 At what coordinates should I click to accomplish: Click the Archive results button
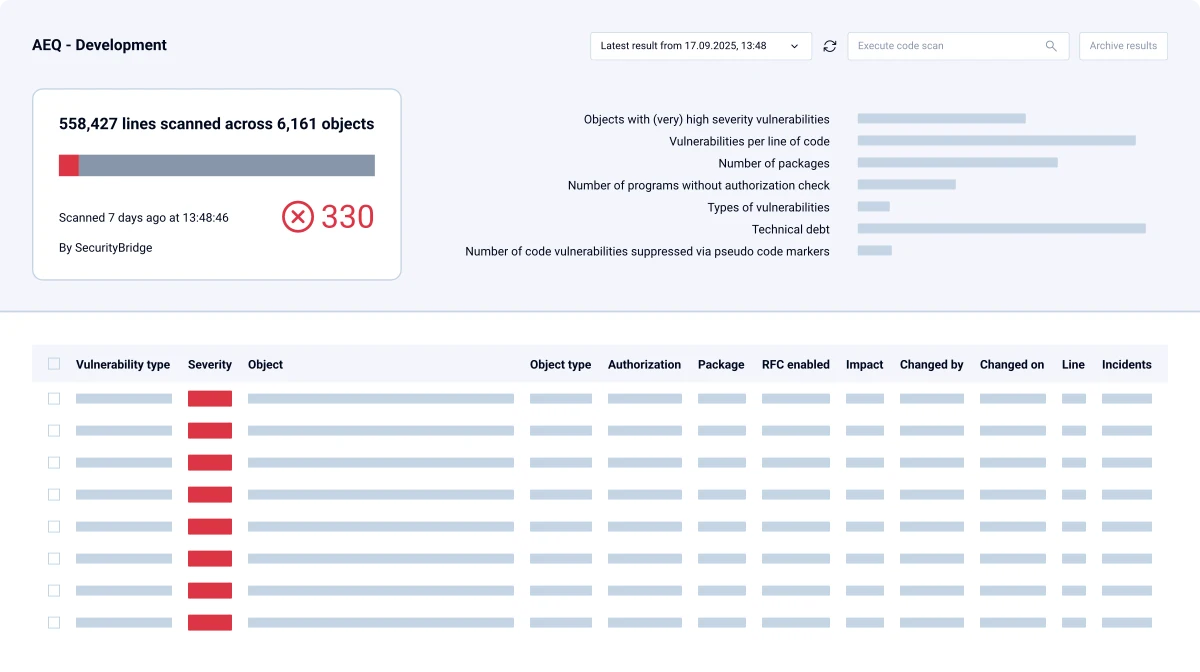pyautogui.click(x=1123, y=46)
